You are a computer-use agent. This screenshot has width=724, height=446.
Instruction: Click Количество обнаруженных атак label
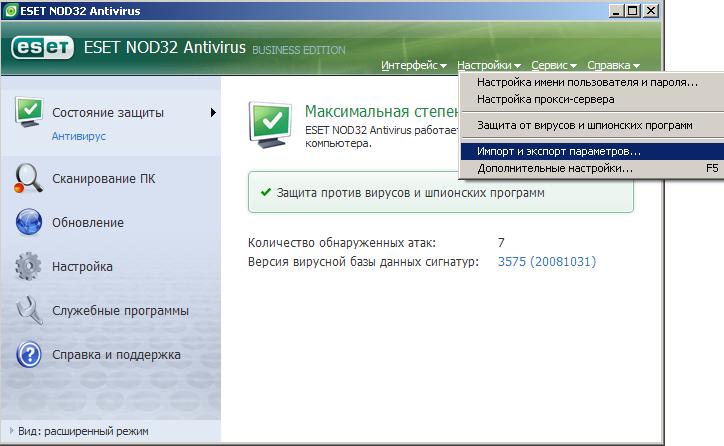coord(342,243)
